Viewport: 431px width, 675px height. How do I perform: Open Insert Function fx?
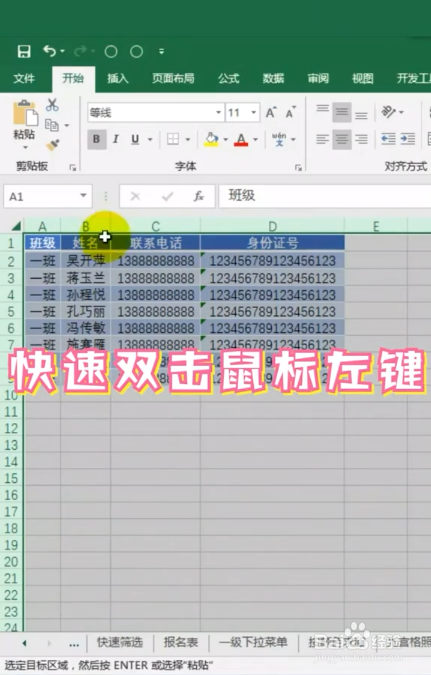tap(198, 196)
